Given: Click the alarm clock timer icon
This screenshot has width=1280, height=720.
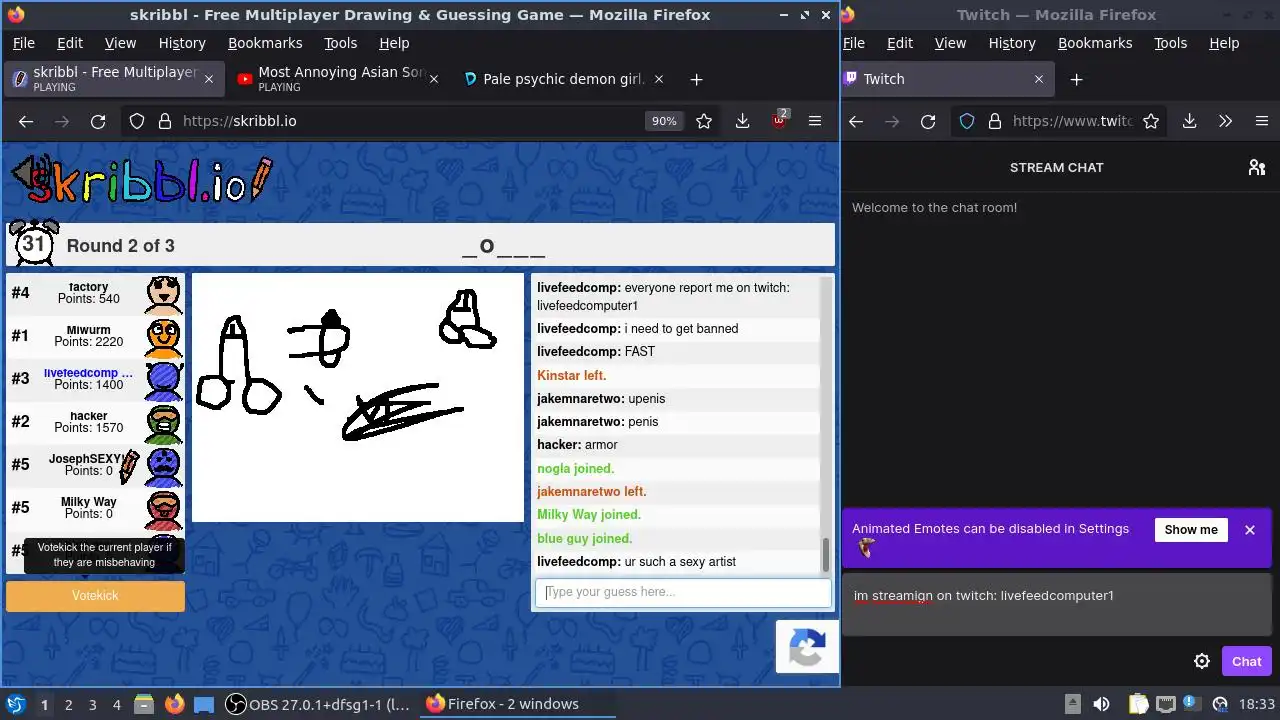Looking at the screenshot, I should click(33, 243).
